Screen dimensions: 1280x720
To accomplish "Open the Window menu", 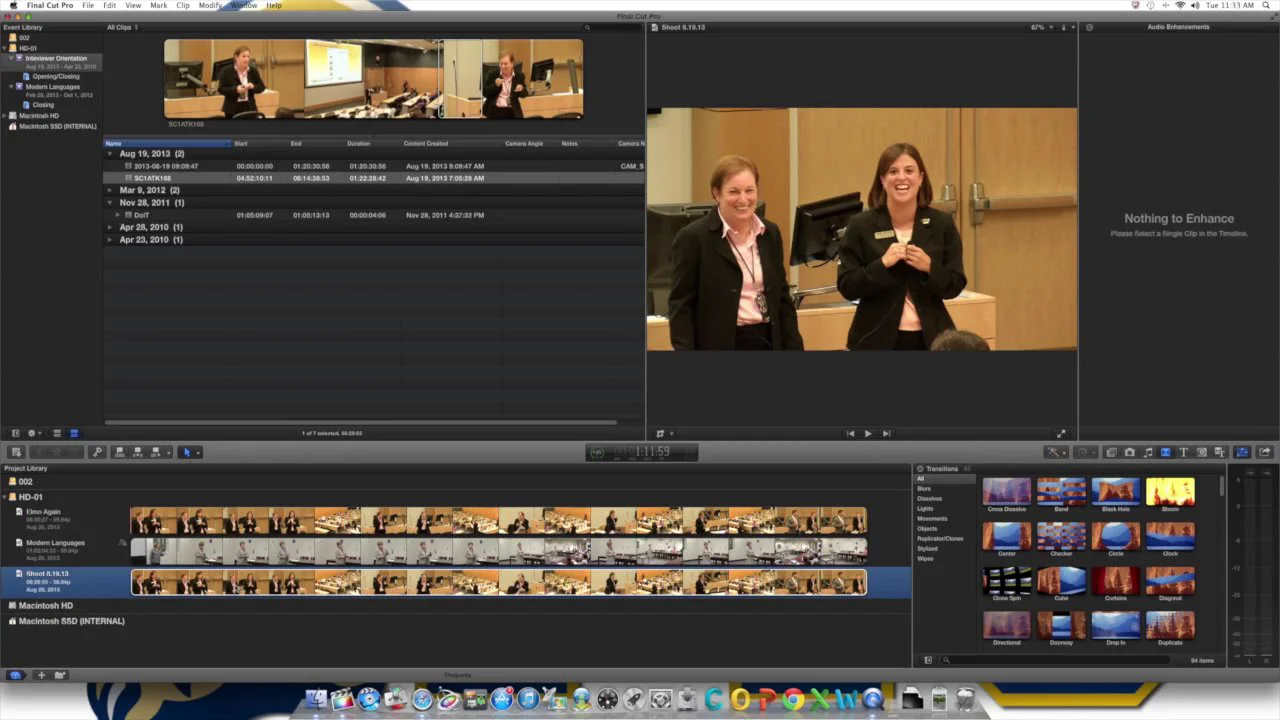I will coord(244,5).
